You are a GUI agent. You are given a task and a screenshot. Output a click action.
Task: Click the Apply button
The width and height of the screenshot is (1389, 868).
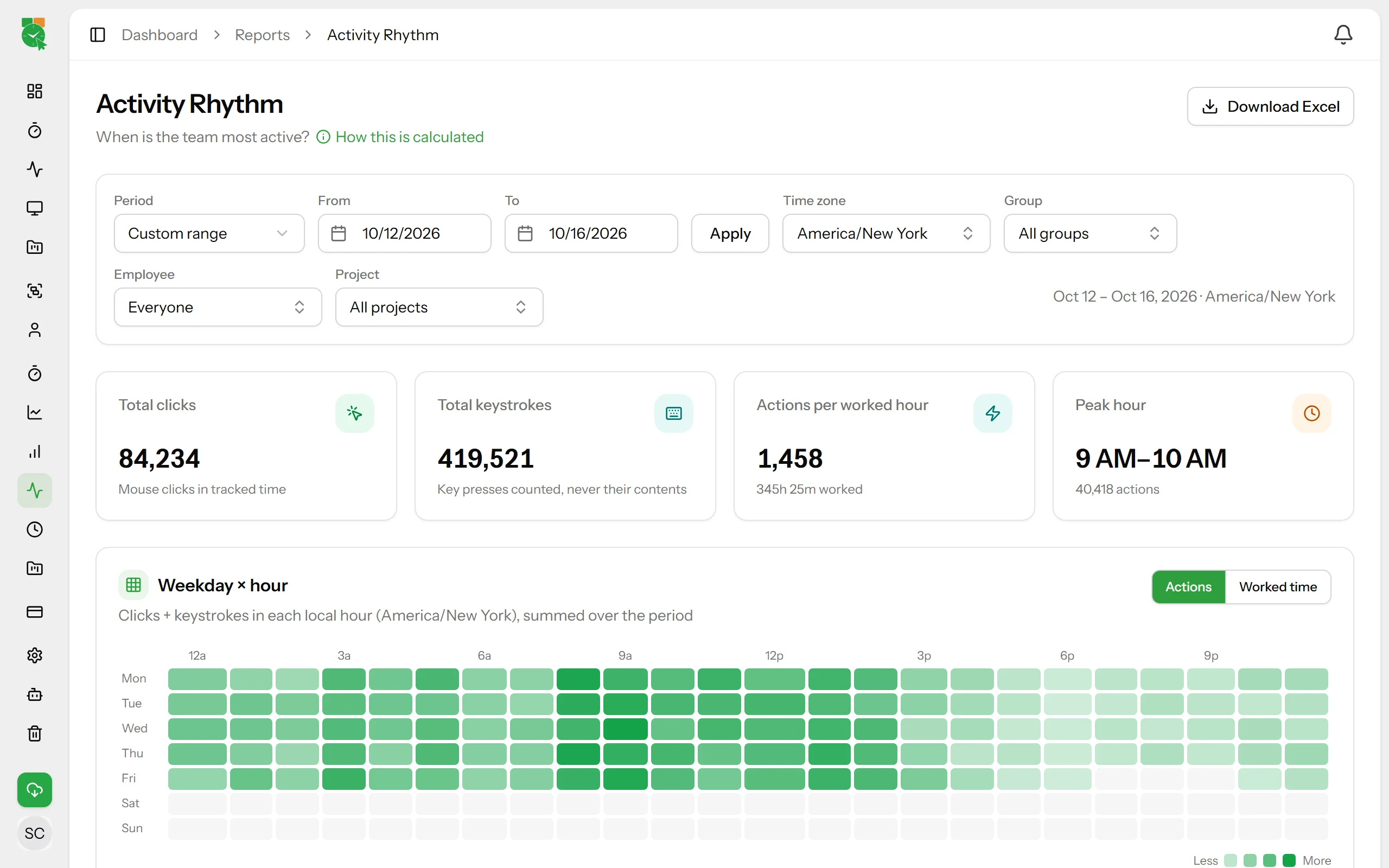click(730, 233)
